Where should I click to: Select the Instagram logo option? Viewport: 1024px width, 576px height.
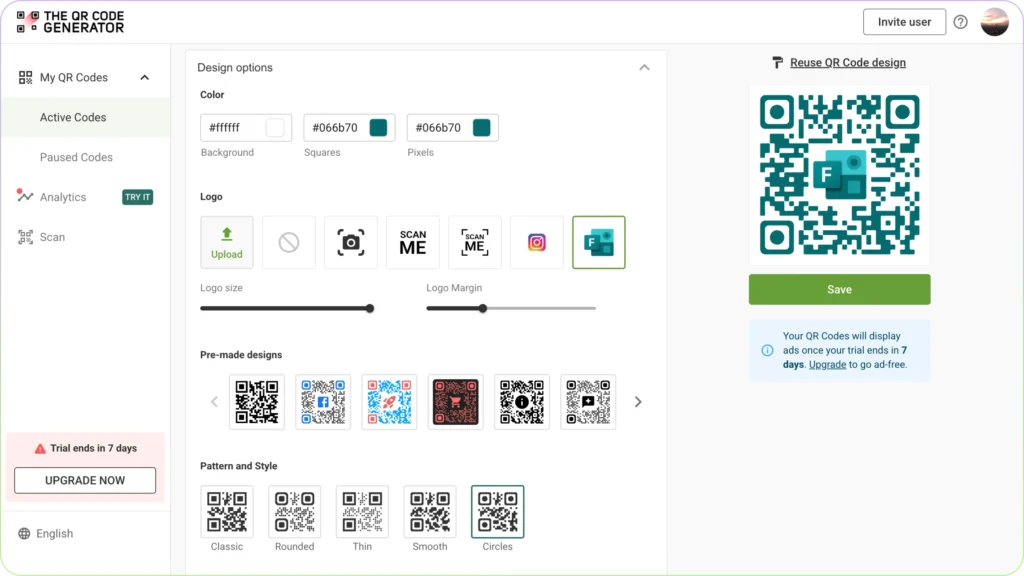[537, 242]
